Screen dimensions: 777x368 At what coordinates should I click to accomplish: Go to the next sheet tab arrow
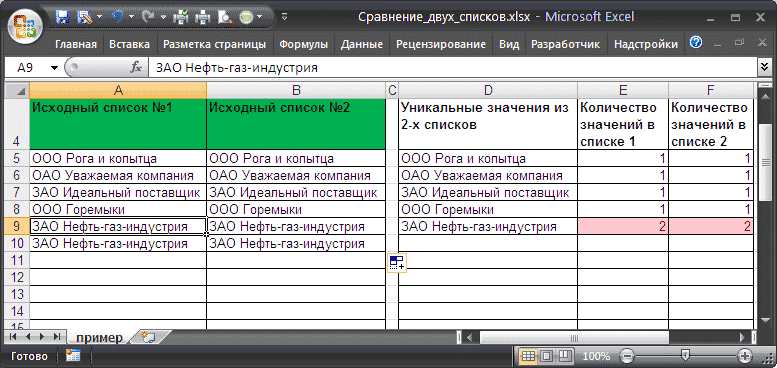42,337
